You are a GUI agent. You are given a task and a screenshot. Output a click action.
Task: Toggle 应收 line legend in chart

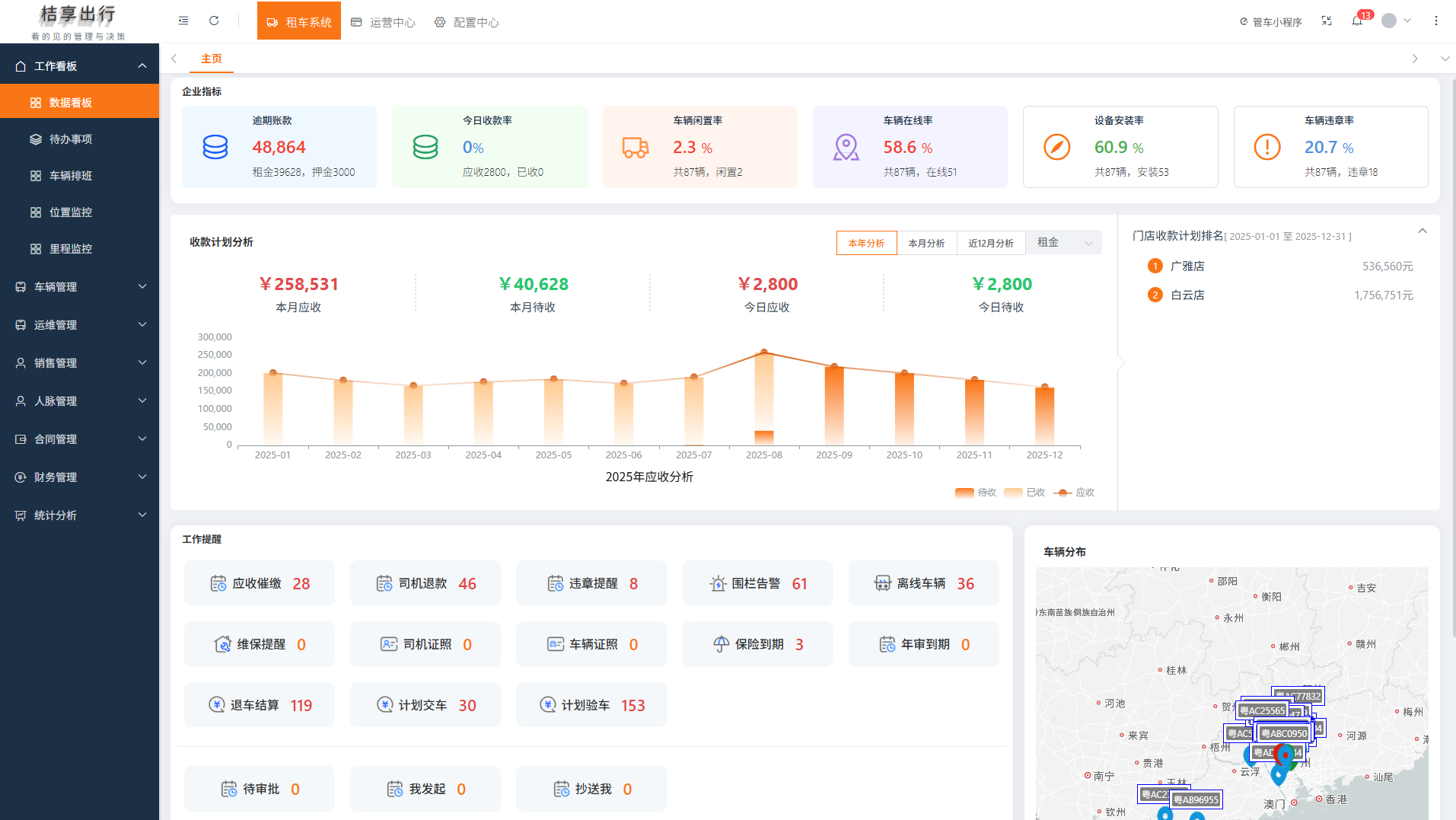click(x=1074, y=493)
